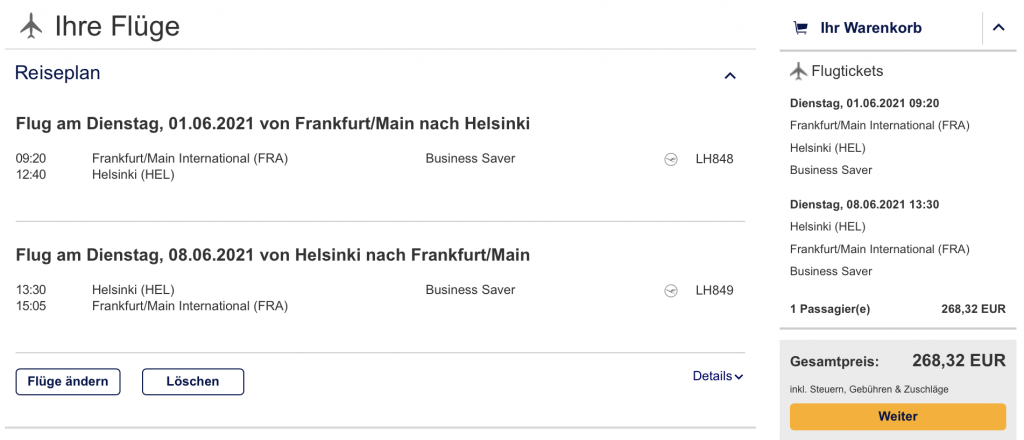Click the airplane icon beside Ihre Flüge
Viewport: 1024px width, 440px height.
(31, 26)
